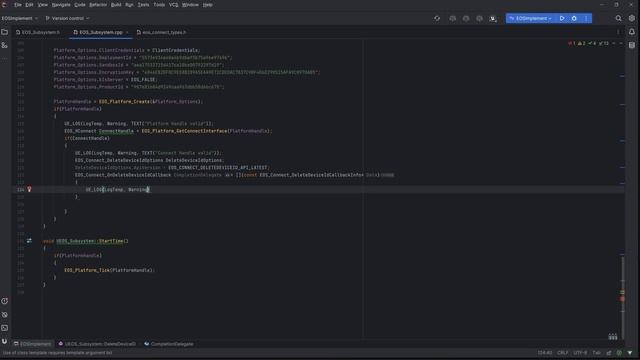Image resolution: width=640 pixels, height=360 pixels.
Task: Open the Unit Tests sidebar icon above Terminal
Action: 4,315
